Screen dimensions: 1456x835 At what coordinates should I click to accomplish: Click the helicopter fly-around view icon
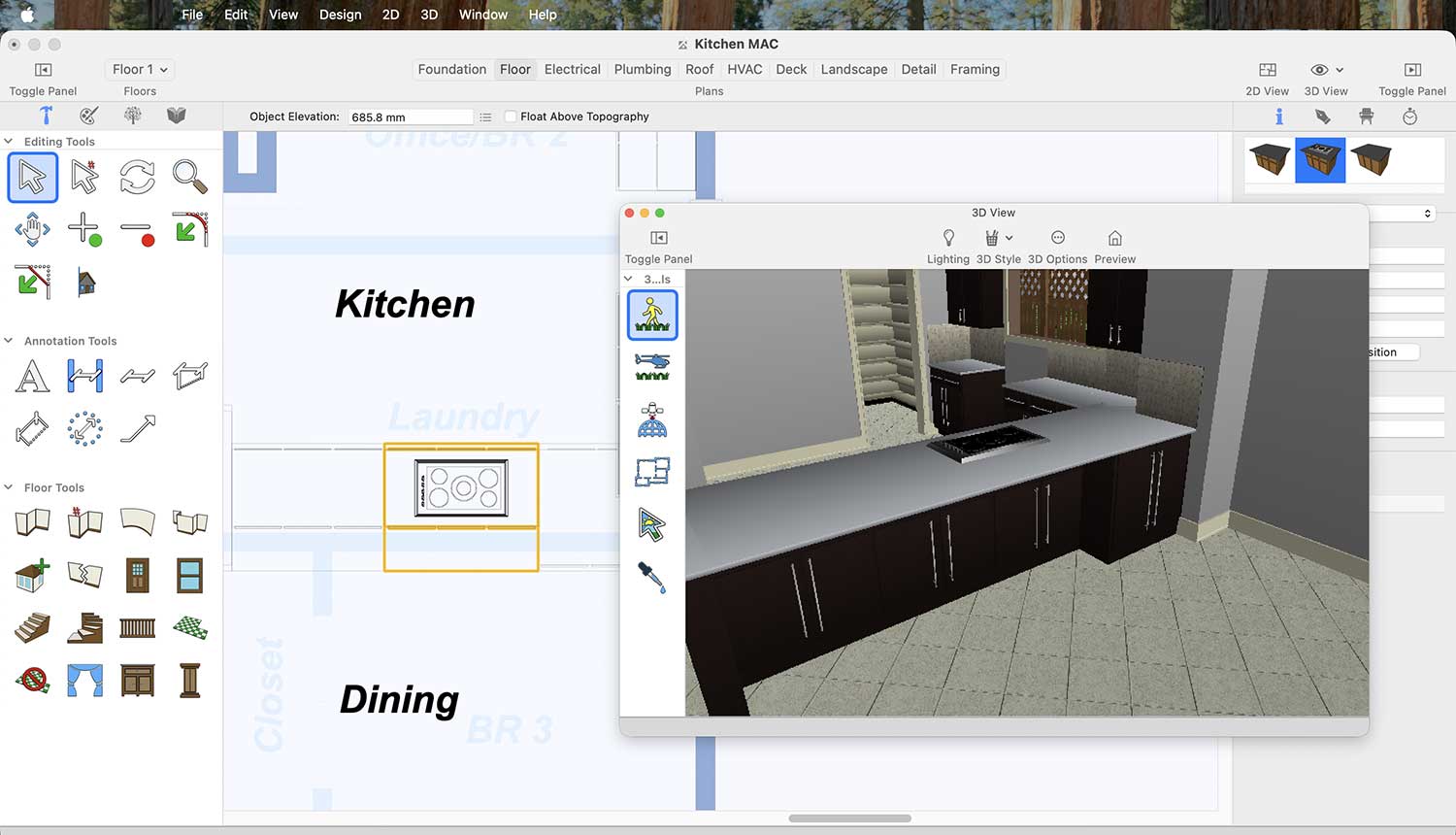(x=652, y=367)
